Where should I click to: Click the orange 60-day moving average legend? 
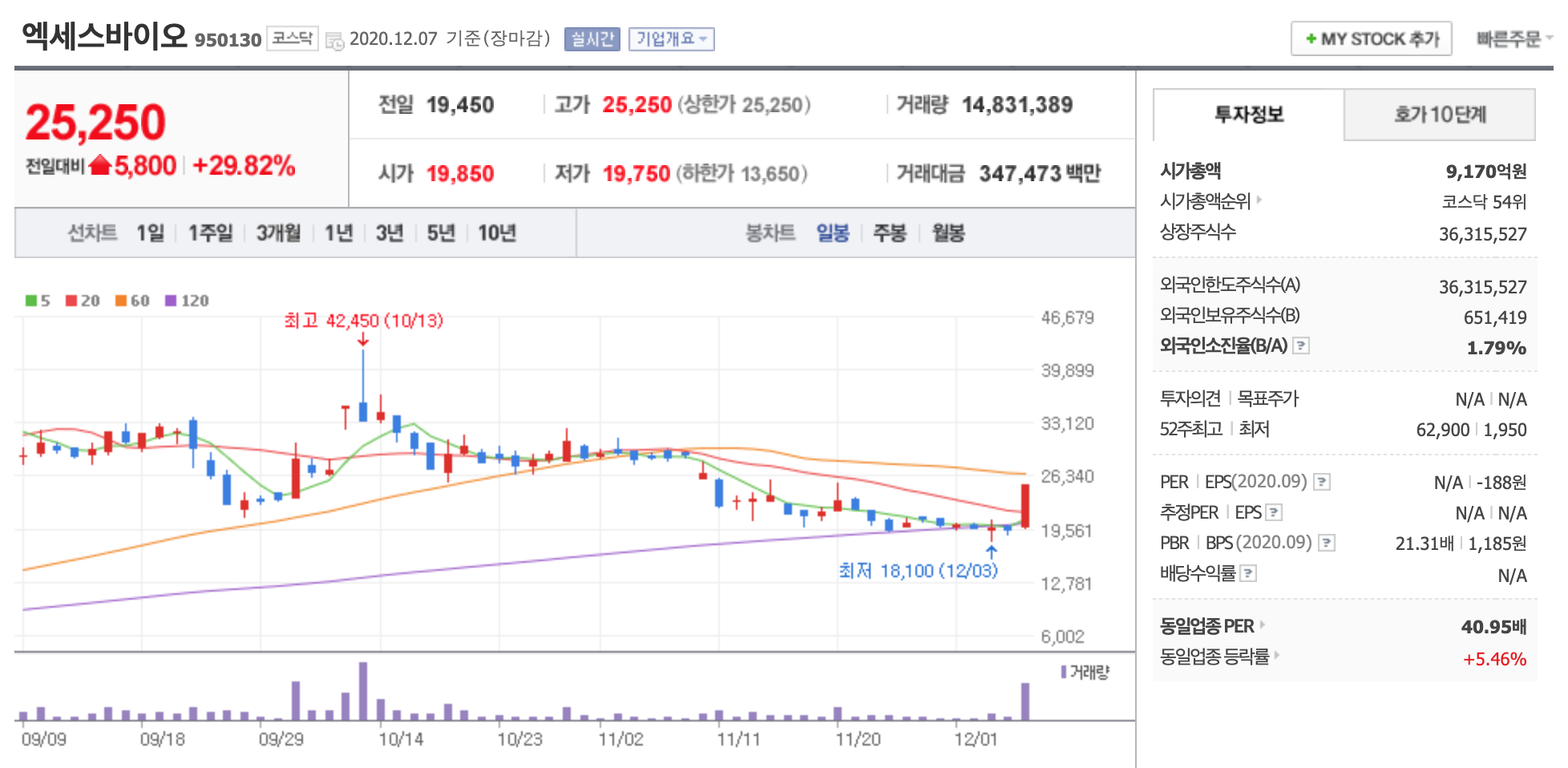[132, 301]
